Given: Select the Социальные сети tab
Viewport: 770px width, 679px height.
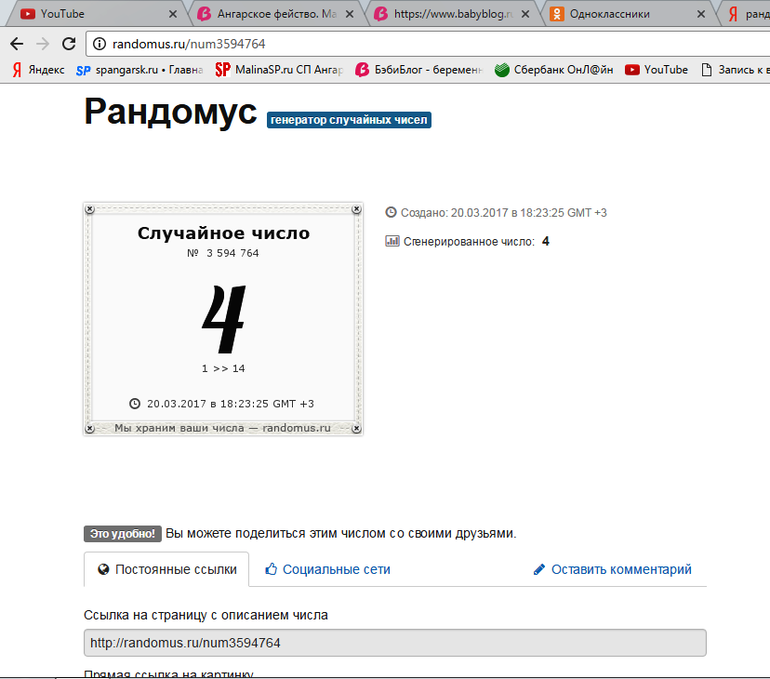Looking at the screenshot, I should click(327, 569).
